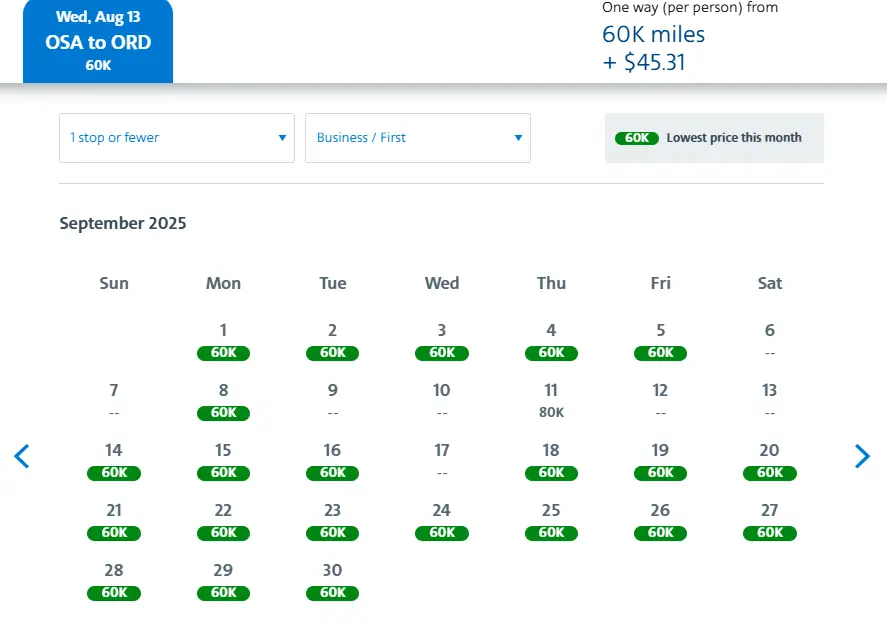
Task: Click the 60K badge under September 28
Action: click(x=114, y=593)
